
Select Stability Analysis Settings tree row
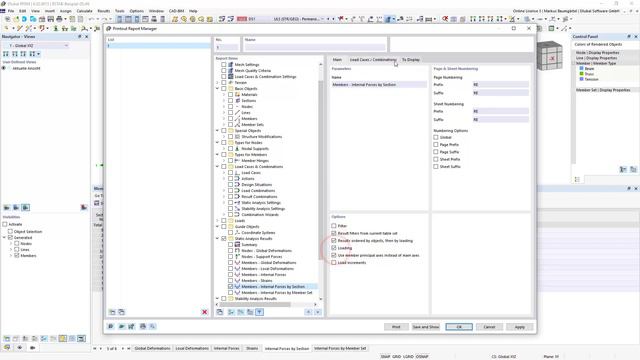coord(263,209)
